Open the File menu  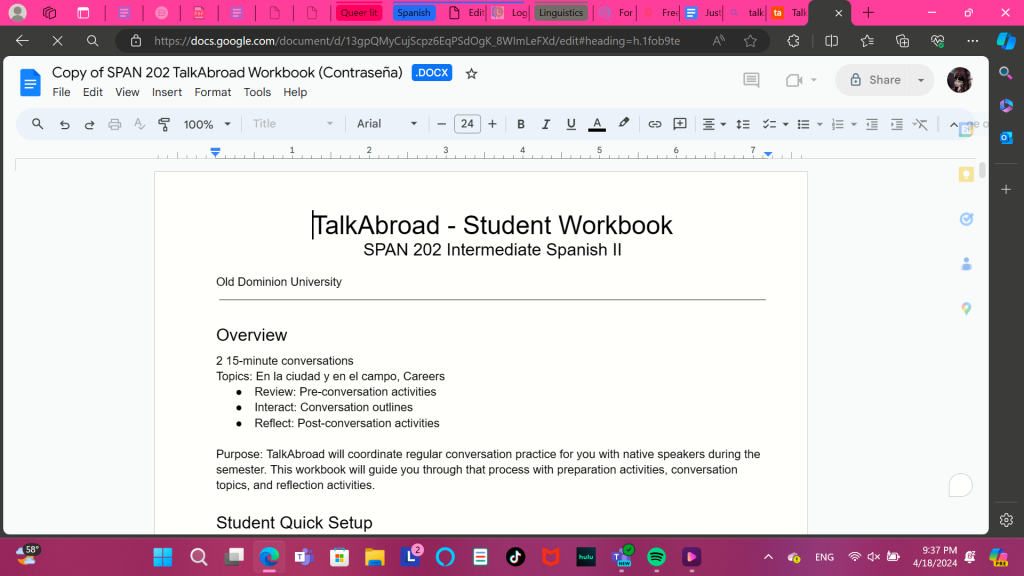click(x=61, y=92)
